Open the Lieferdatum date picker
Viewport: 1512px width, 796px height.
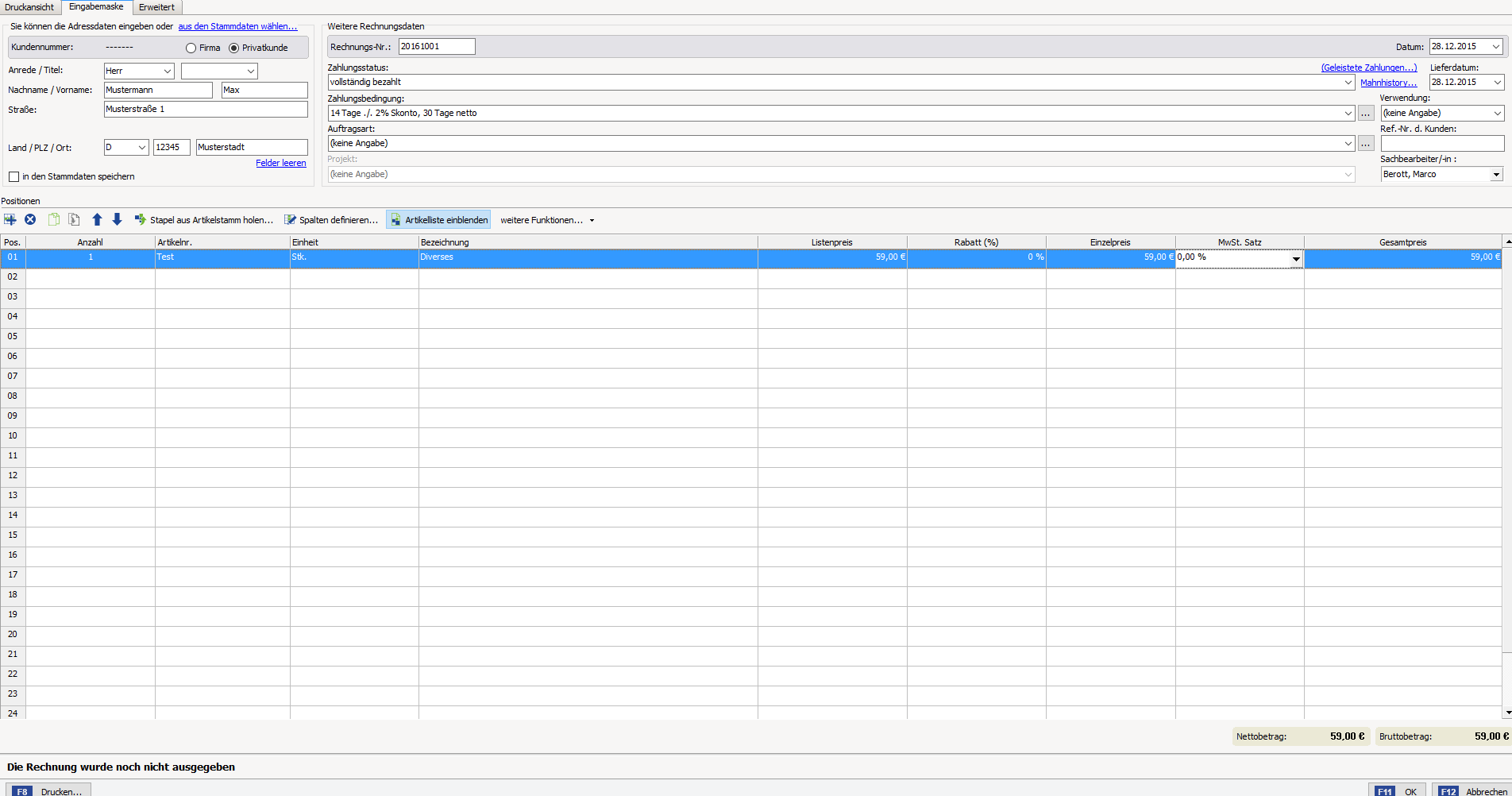coord(1496,83)
